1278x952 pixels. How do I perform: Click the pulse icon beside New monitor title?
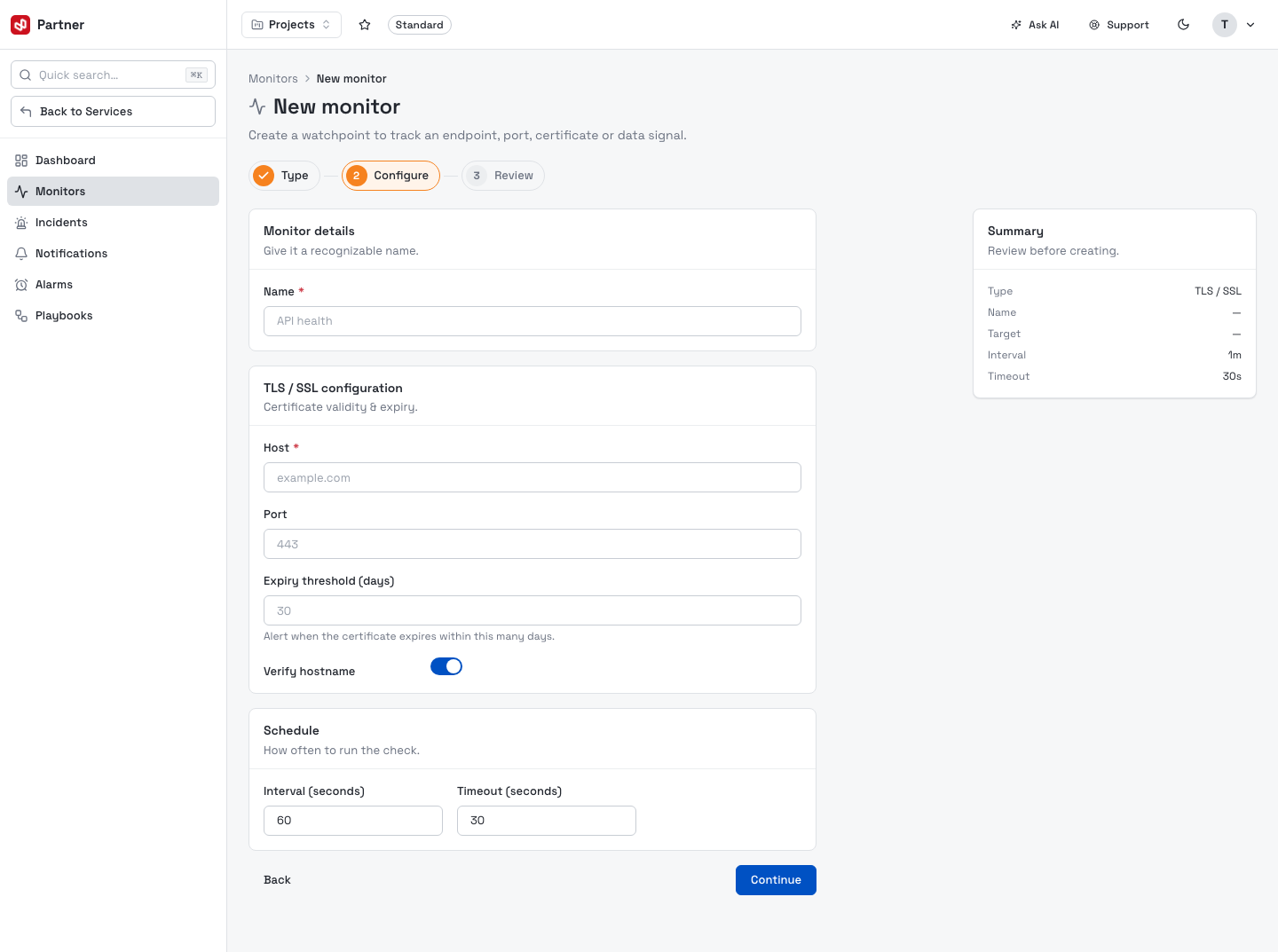coord(257,106)
